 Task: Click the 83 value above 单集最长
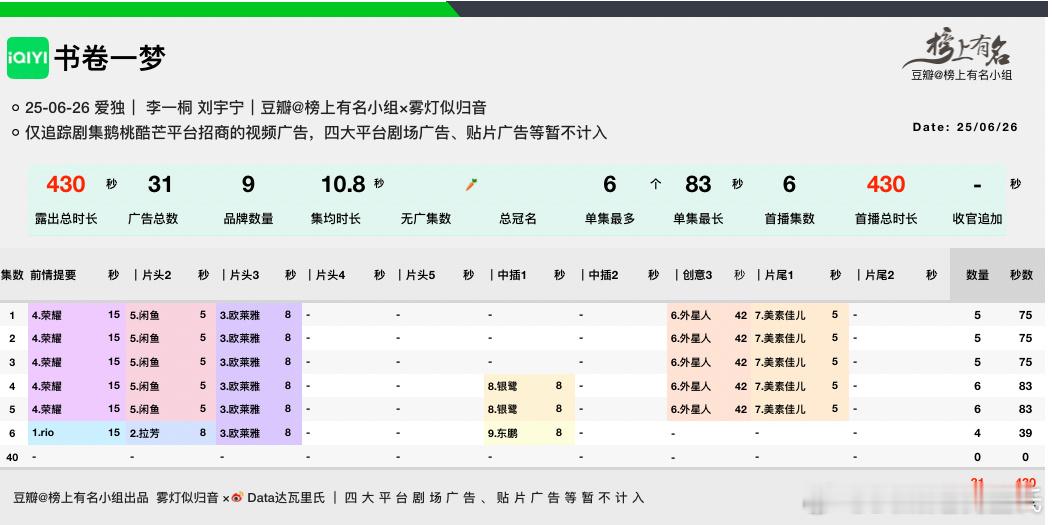(698, 184)
